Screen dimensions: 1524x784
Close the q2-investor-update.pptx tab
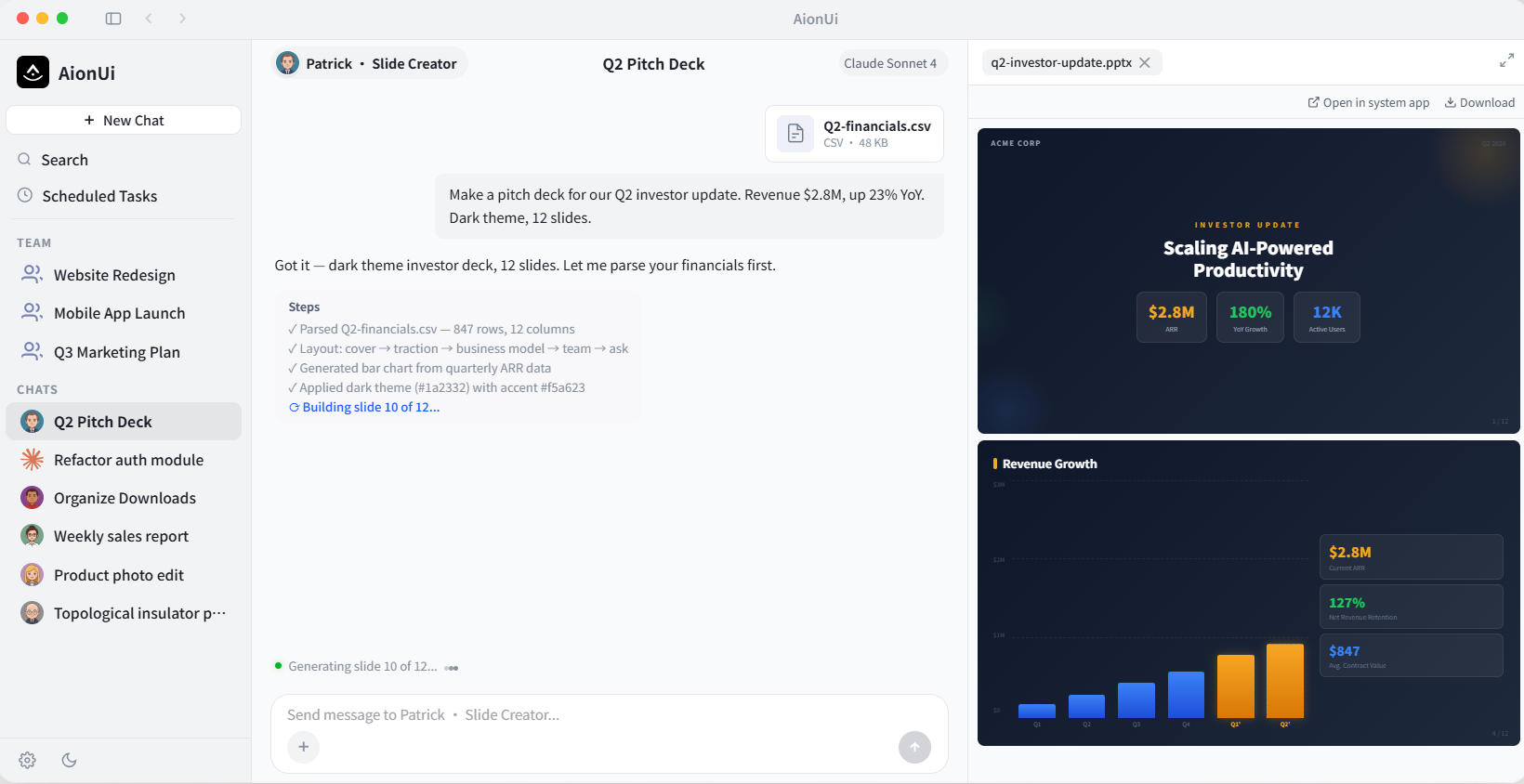pyautogui.click(x=1145, y=62)
